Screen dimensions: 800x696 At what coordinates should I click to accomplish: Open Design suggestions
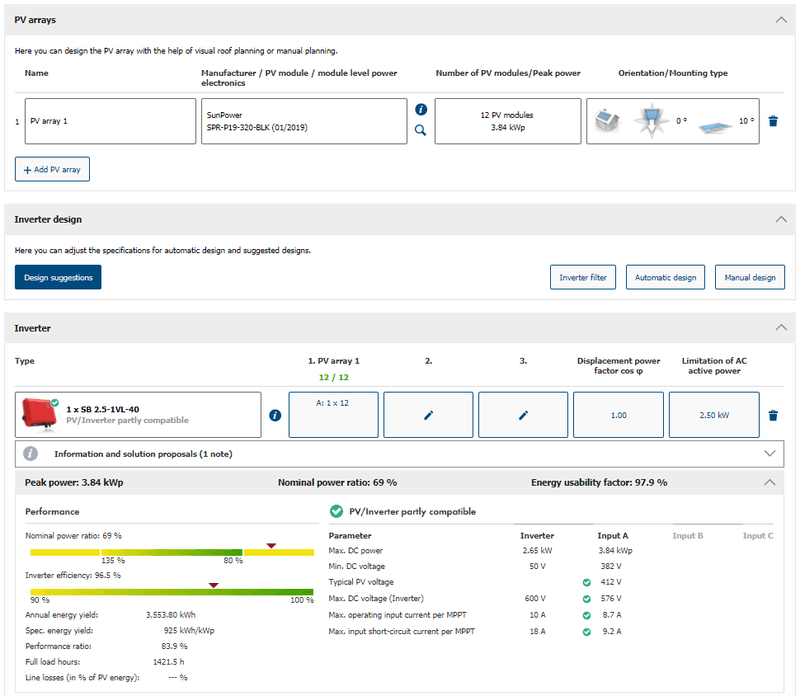tap(58, 277)
